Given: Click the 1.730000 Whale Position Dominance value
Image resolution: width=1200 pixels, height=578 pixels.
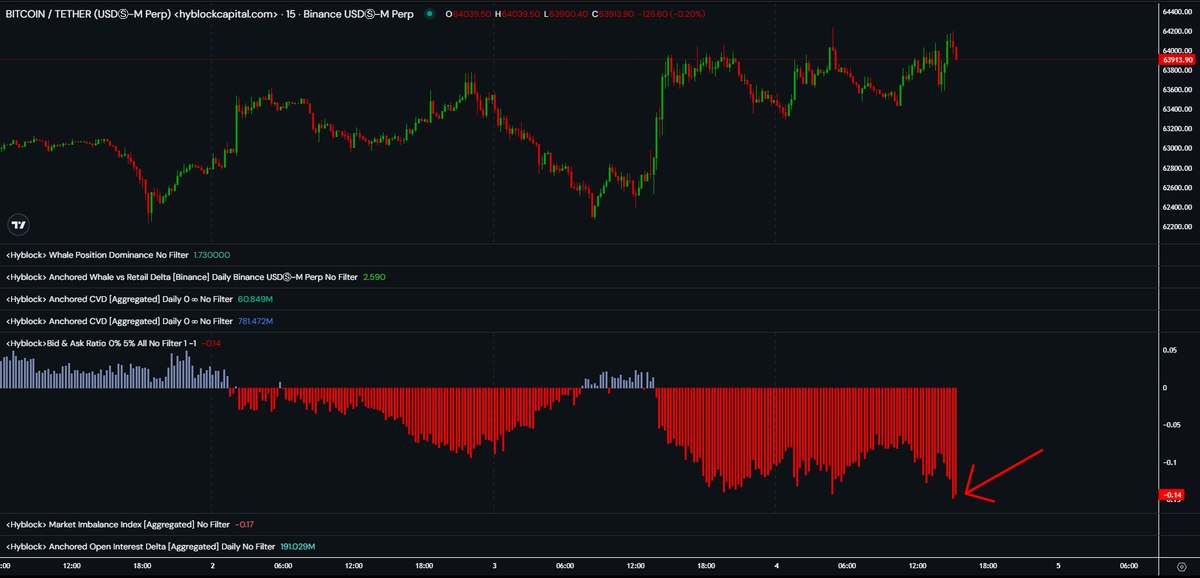Looking at the screenshot, I should point(212,255).
